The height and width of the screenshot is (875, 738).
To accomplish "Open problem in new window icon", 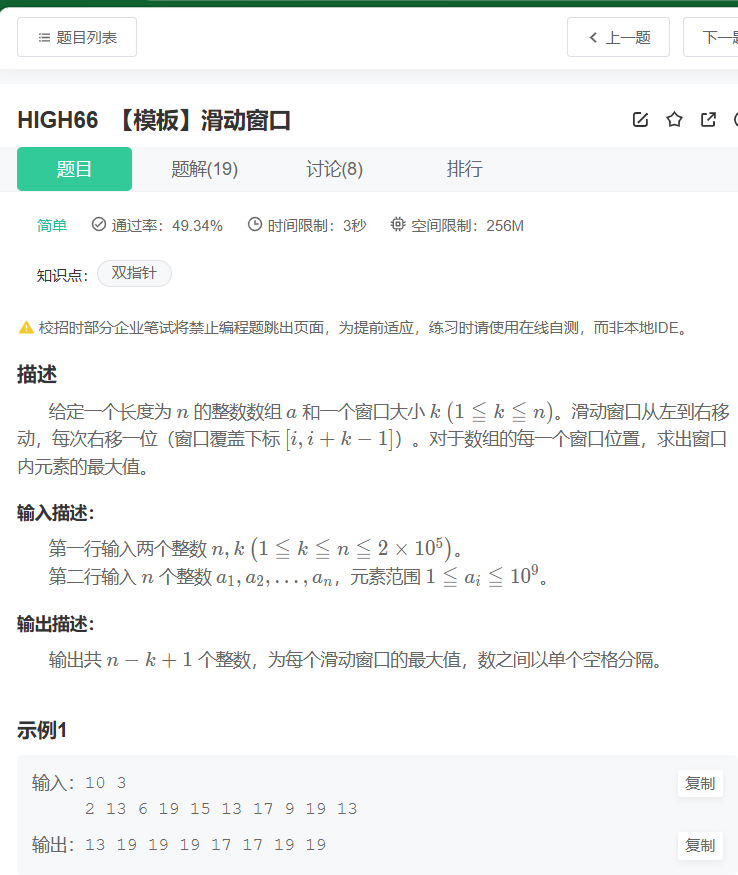I will (x=708, y=119).
